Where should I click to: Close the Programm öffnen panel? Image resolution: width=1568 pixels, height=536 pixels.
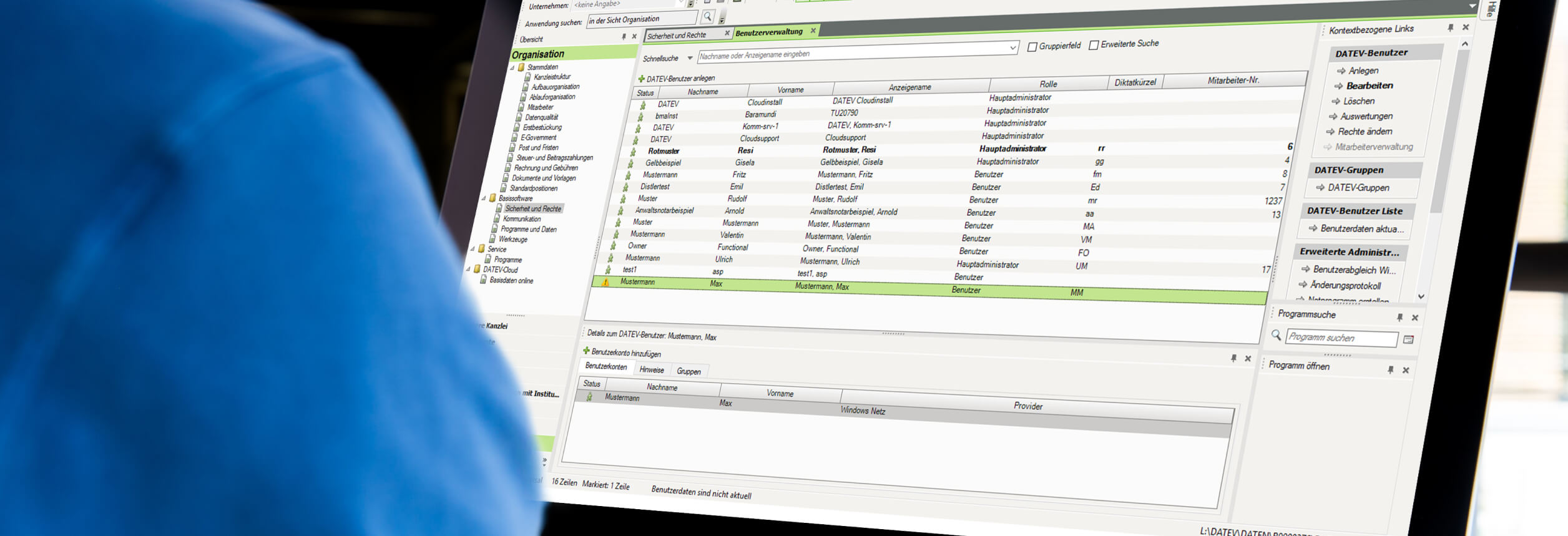point(1406,370)
